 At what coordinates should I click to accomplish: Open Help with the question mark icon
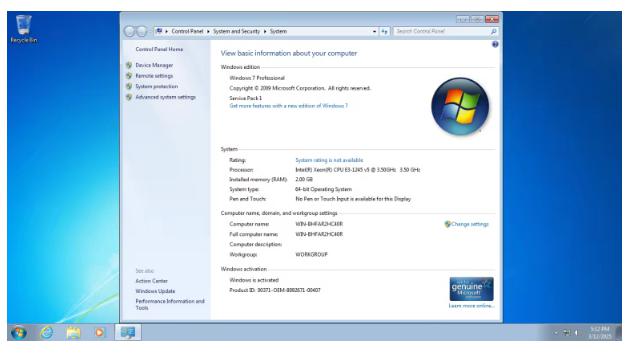495,45
